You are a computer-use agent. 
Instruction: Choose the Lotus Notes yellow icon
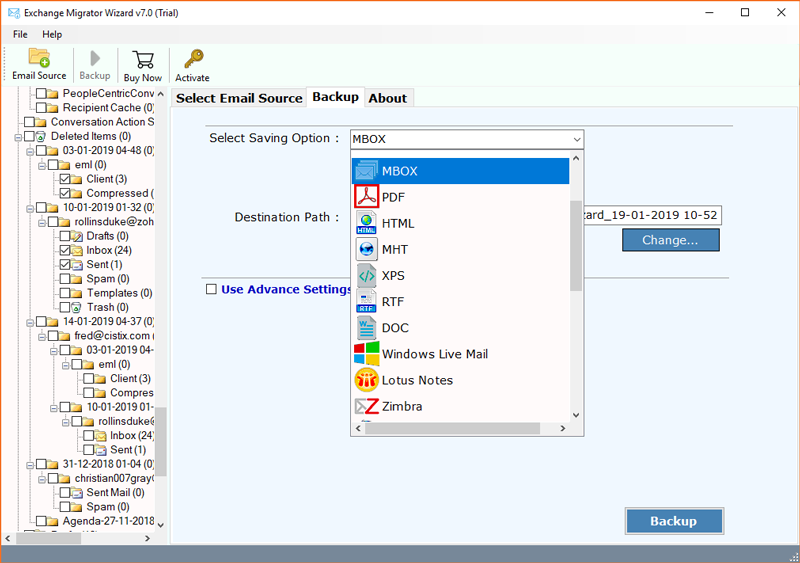tap(366, 380)
